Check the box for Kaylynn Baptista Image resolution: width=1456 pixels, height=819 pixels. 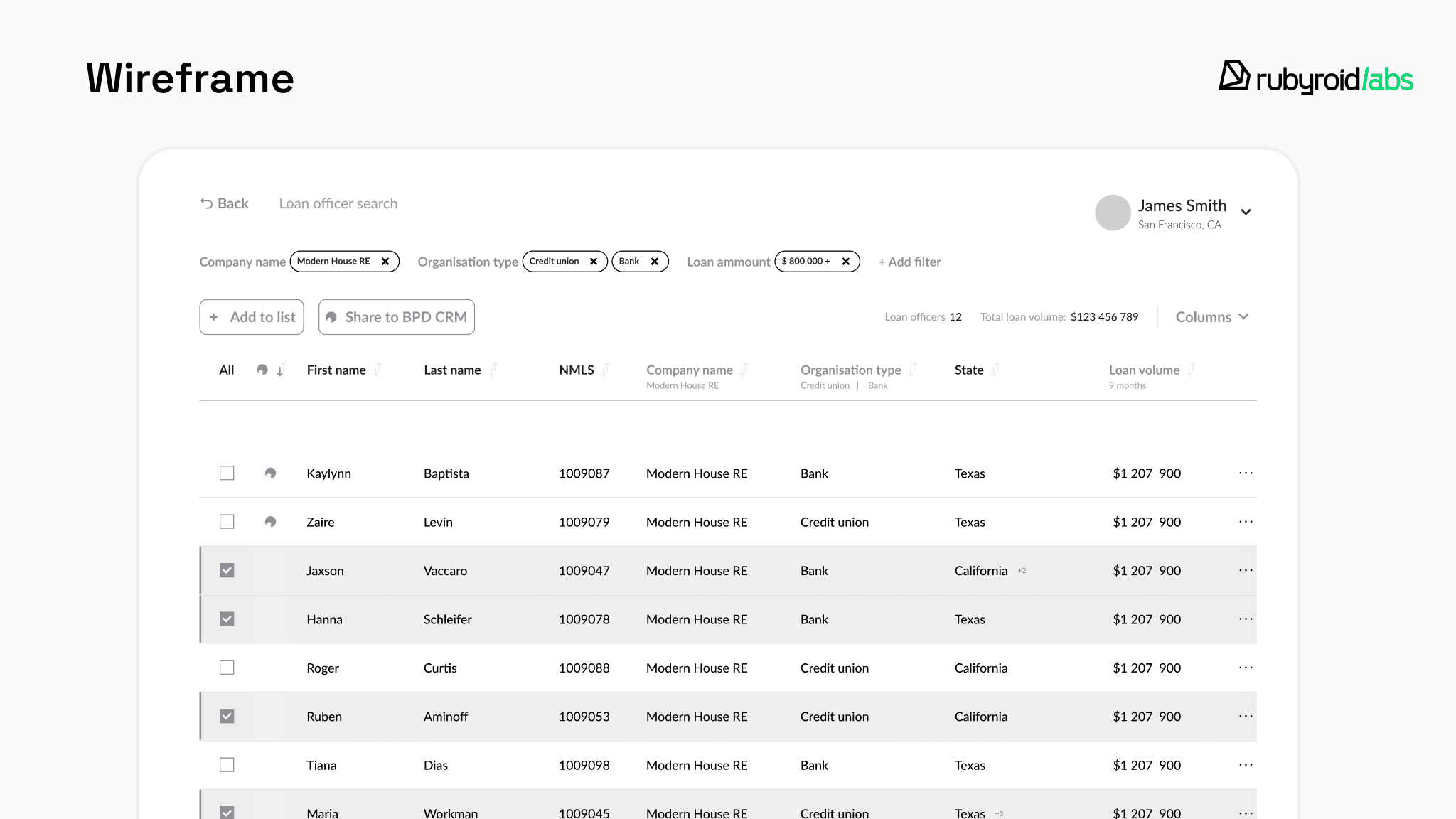(227, 473)
